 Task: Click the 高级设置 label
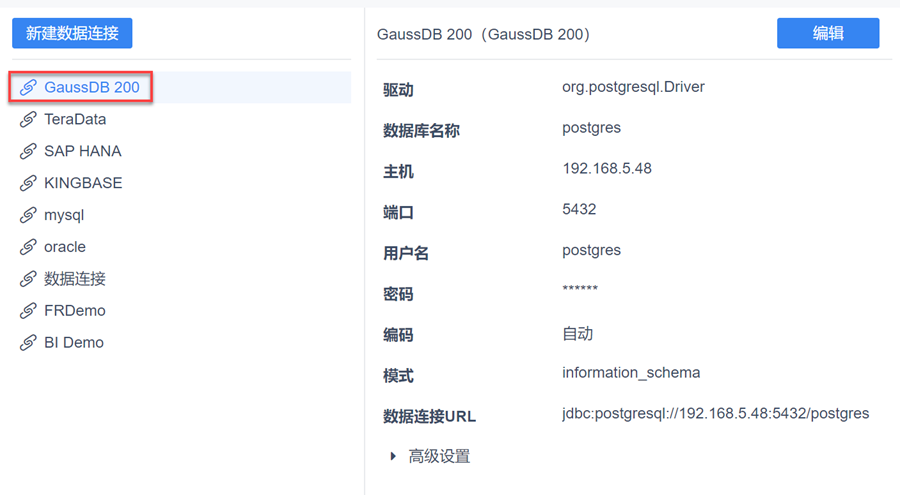point(439,456)
